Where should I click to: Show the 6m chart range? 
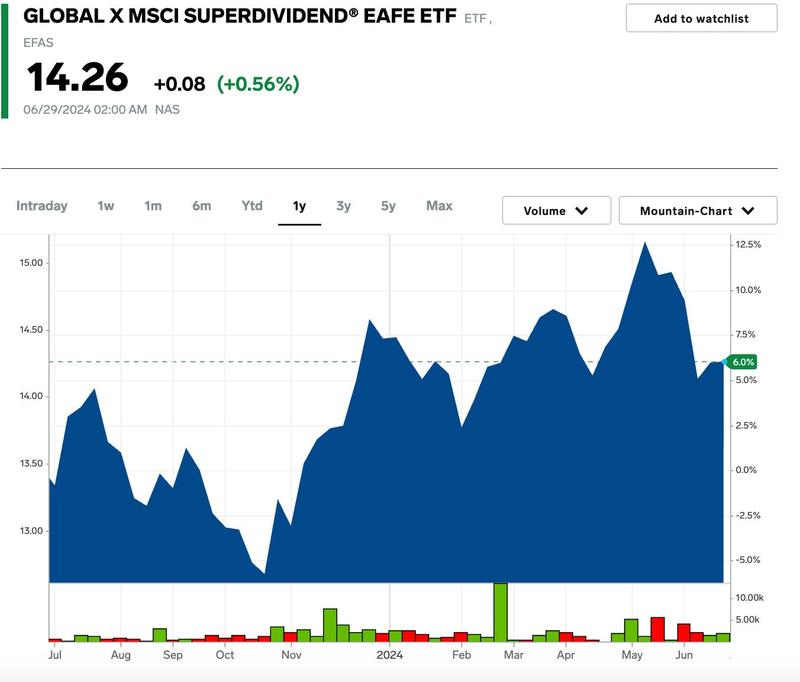(202, 206)
